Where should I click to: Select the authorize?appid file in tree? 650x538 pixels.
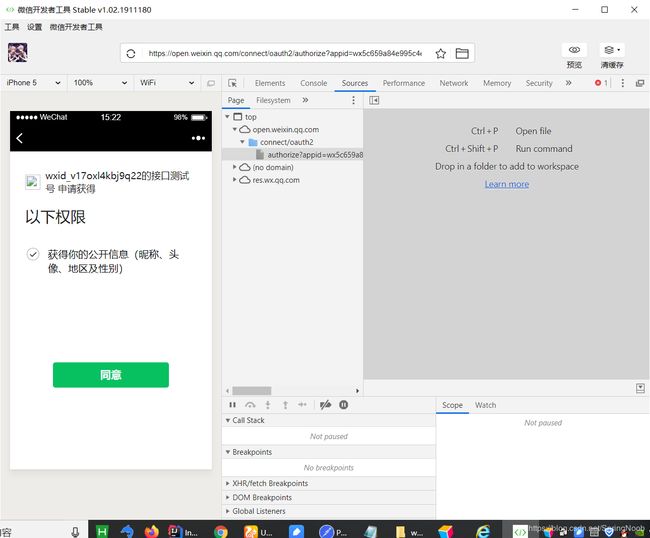pyautogui.click(x=293, y=155)
